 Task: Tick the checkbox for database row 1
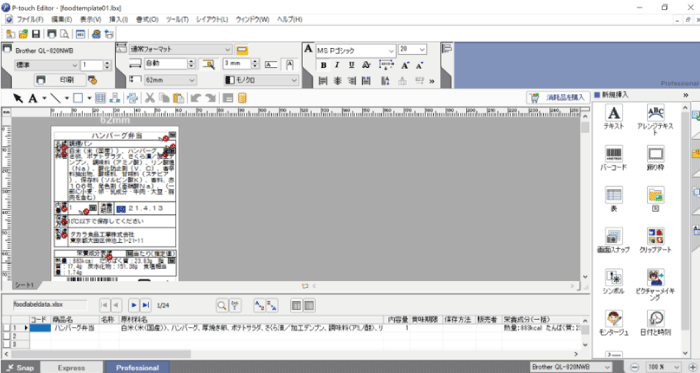6,328
